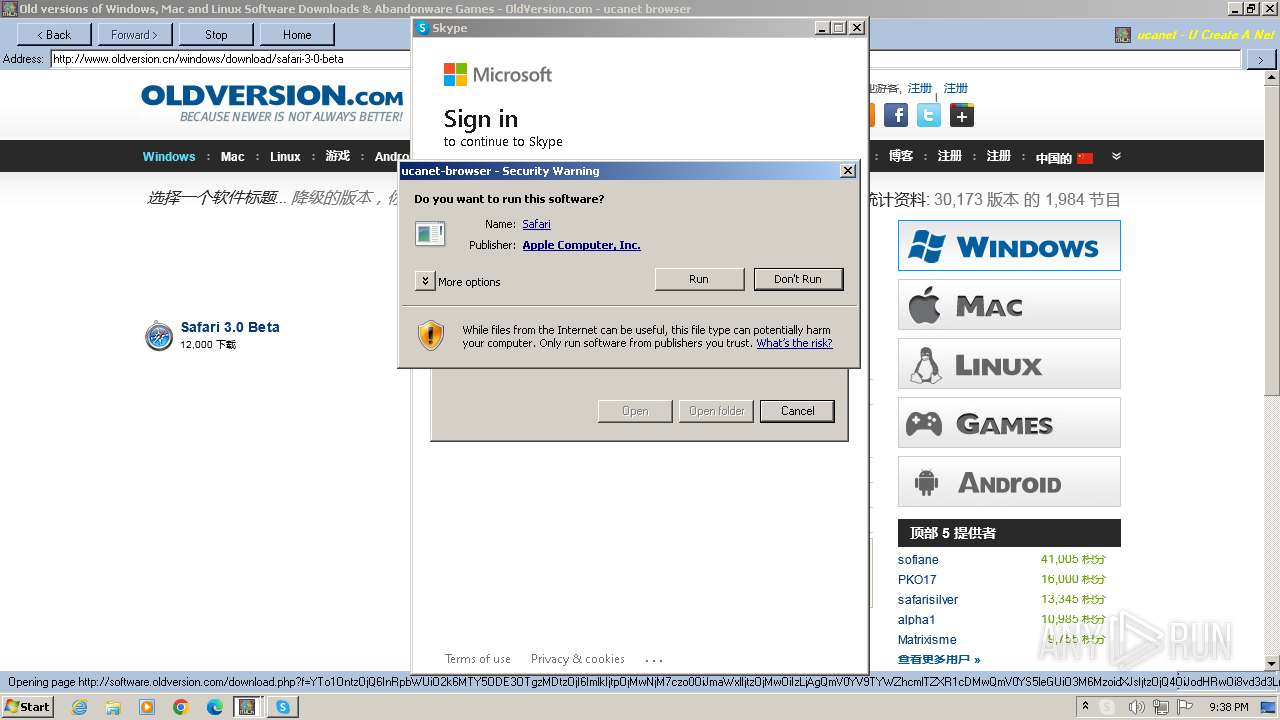Screen dimensions: 1280x720
Task: Open contributor Matrixisme's profile
Action: (x=927, y=640)
